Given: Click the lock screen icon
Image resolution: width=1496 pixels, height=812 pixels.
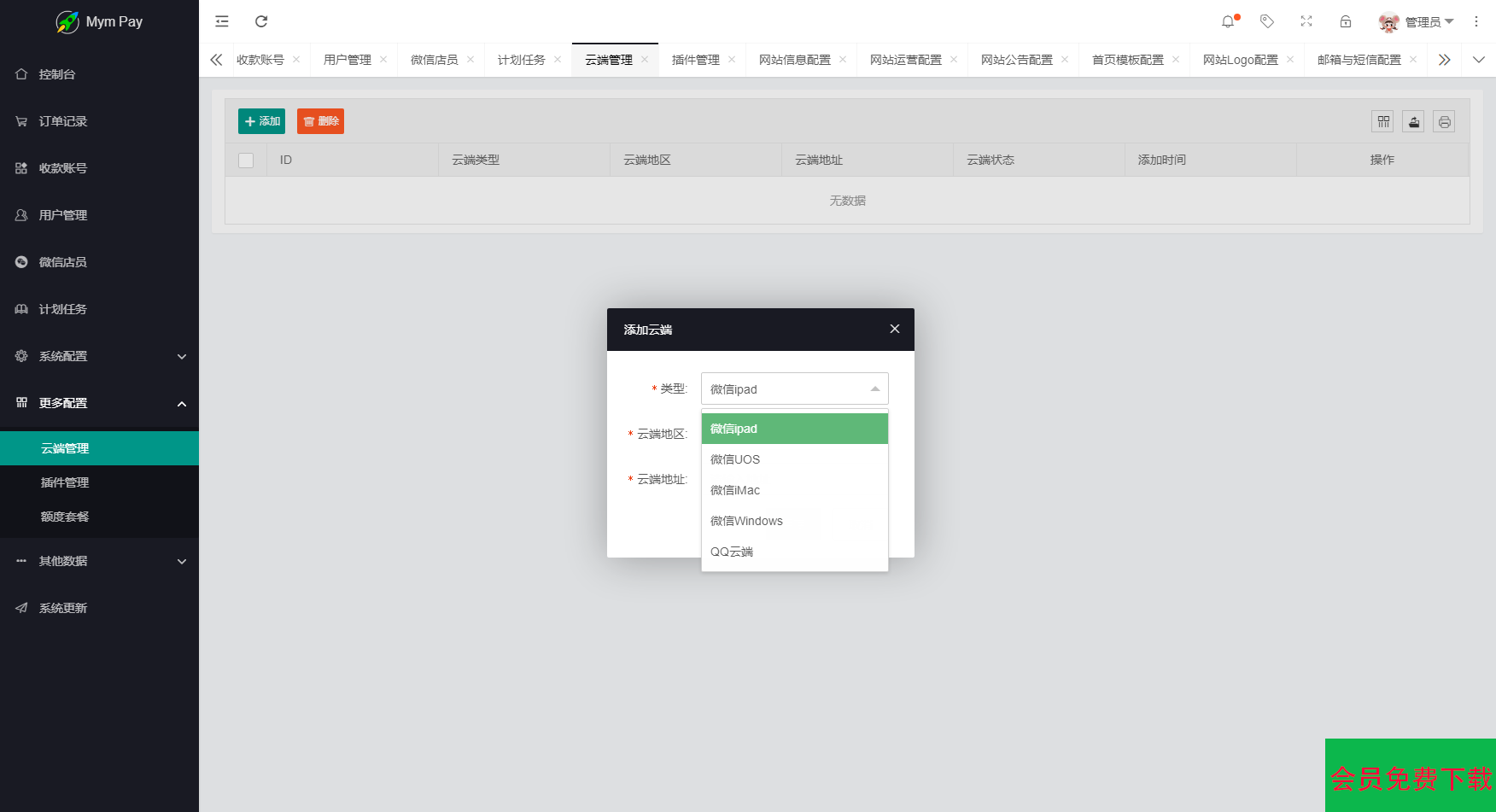Looking at the screenshot, I should pyautogui.click(x=1346, y=21).
